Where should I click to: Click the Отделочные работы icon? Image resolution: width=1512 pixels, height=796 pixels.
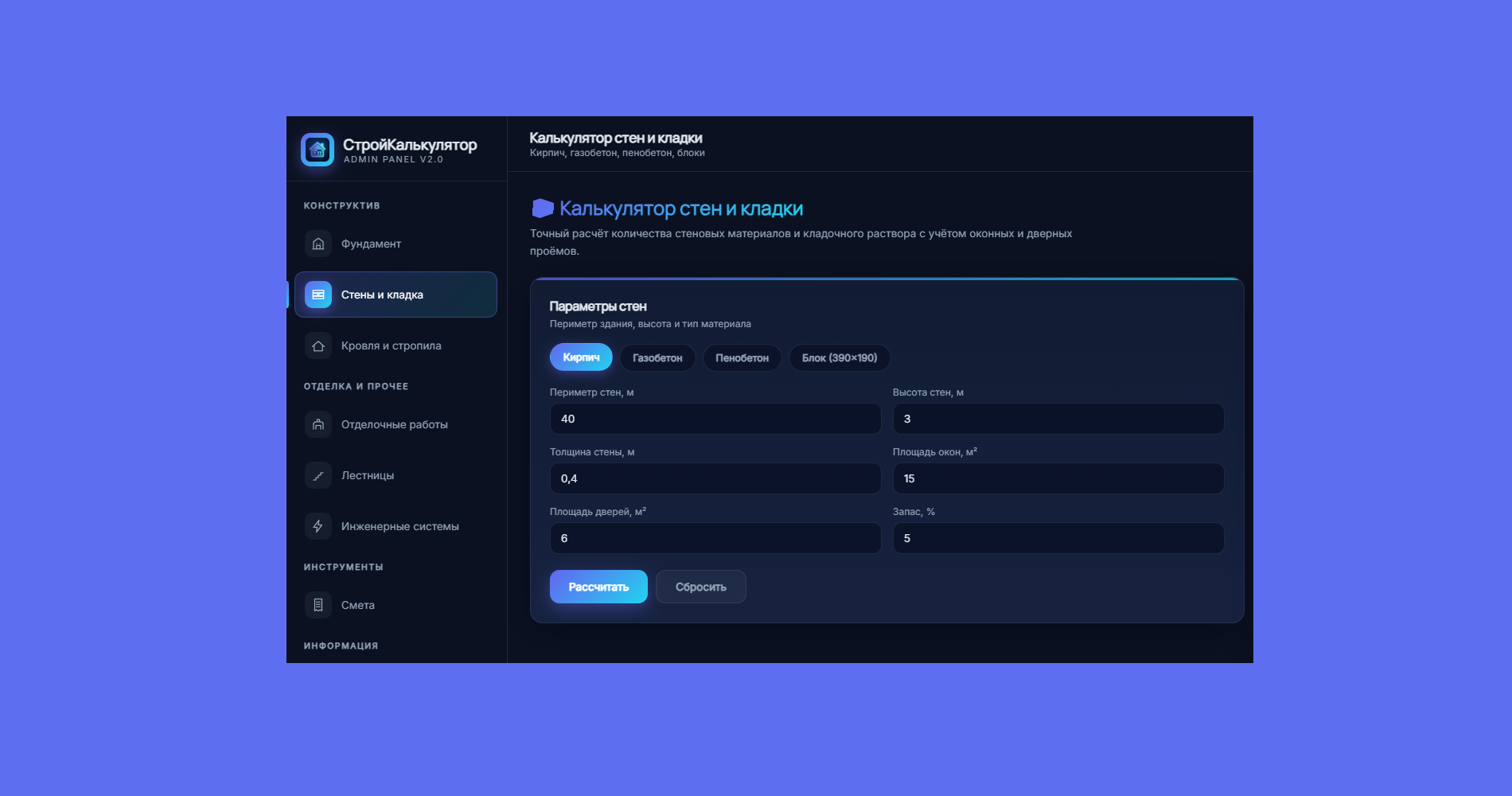[318, 424]
